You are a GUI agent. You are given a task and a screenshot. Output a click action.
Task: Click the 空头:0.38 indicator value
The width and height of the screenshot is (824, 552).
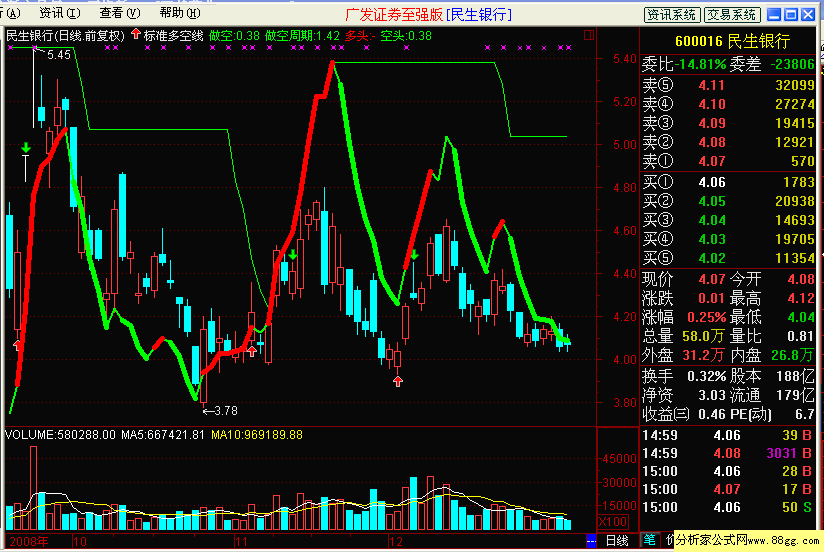coord(406,36)
